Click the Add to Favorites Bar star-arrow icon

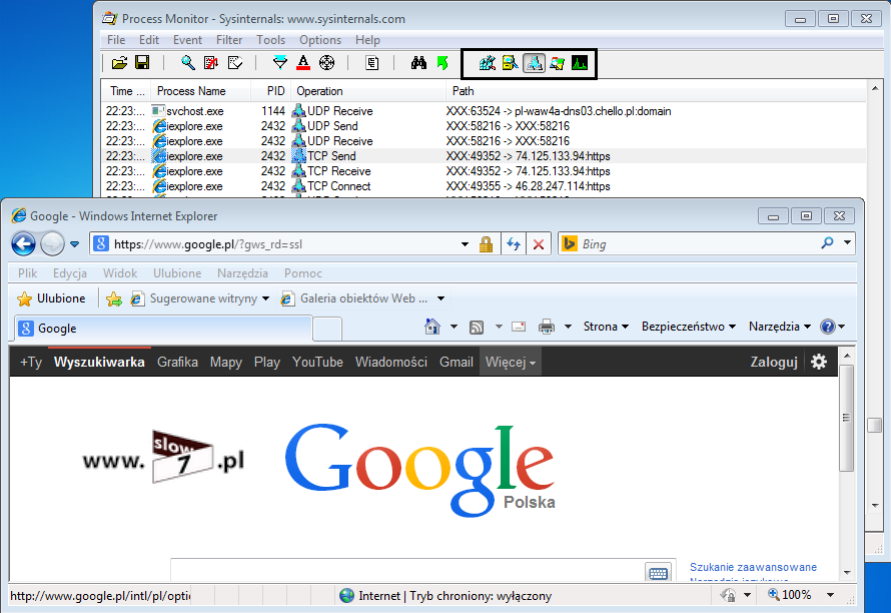(114, 298)
